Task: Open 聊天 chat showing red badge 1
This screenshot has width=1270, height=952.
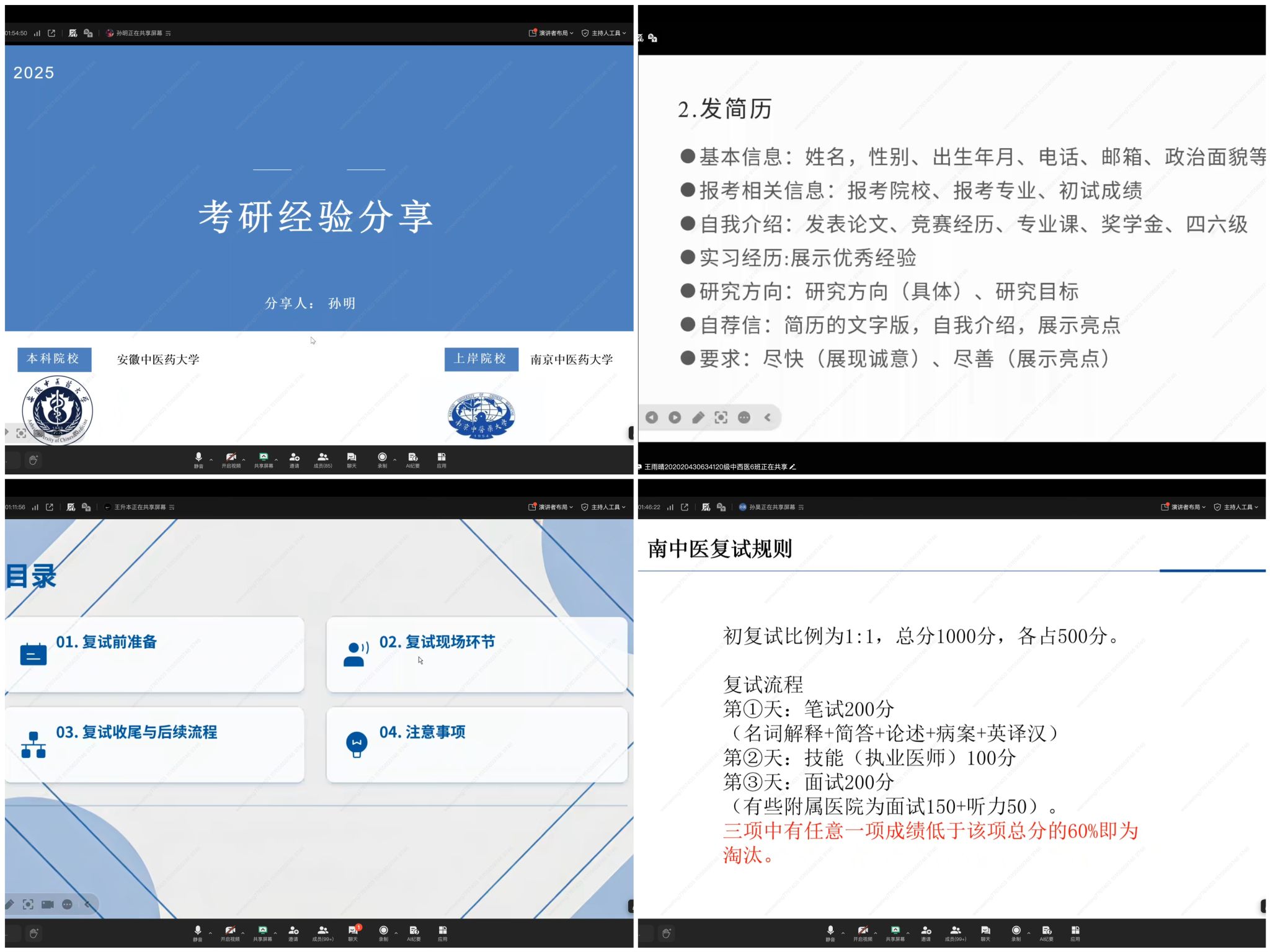Action: [353, 932]
